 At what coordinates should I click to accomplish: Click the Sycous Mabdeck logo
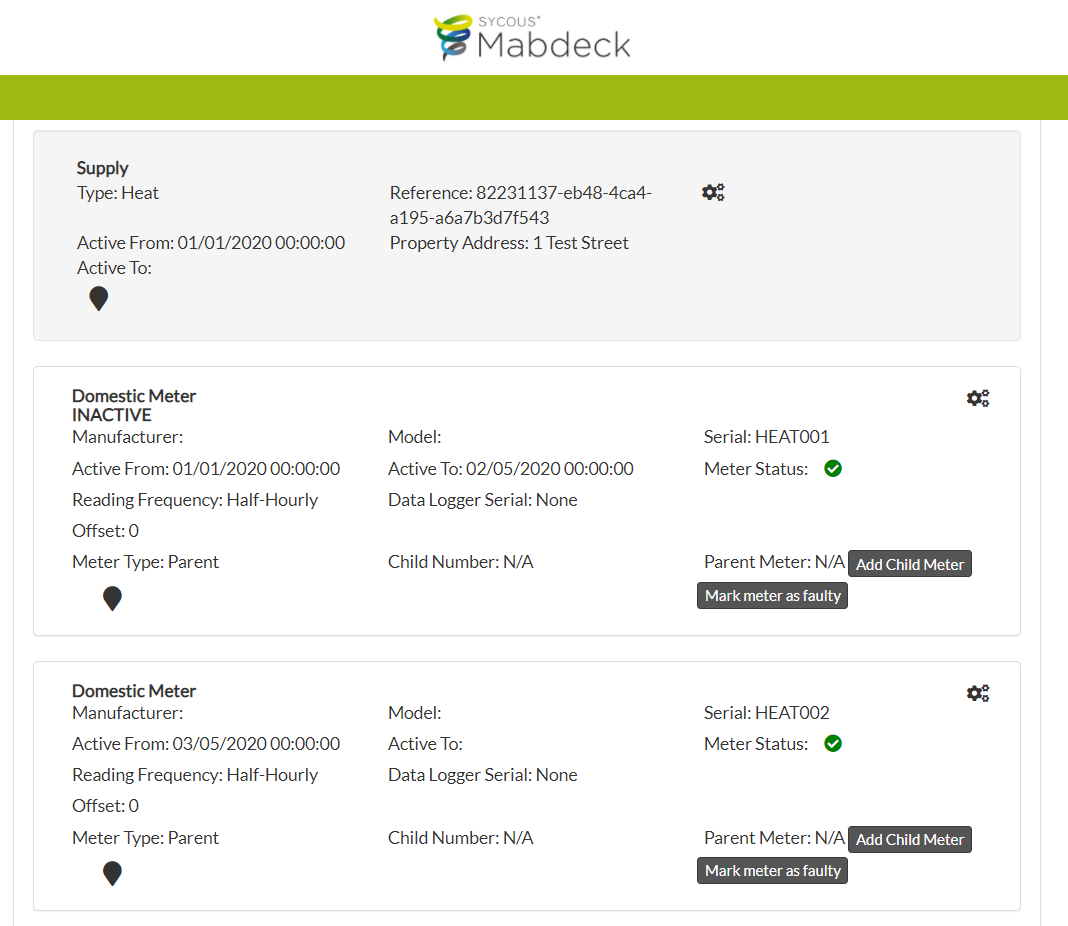pyautogui.click(x=532, y=37)
